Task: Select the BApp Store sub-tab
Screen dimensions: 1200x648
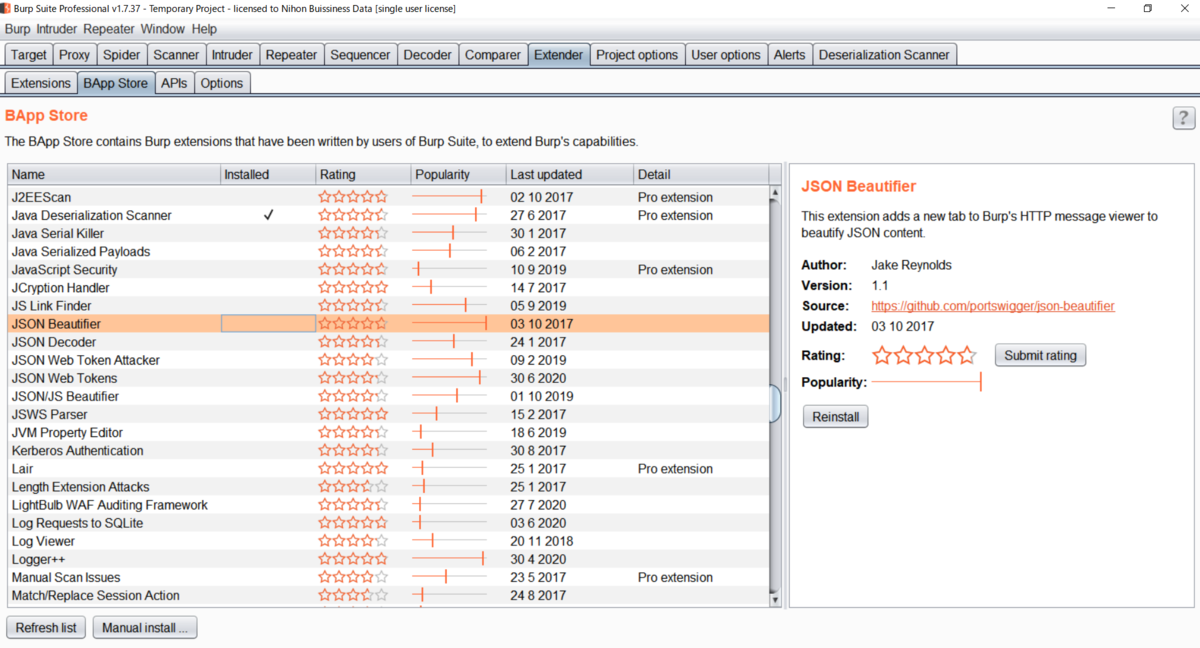Action: click(x=115, y=83)
